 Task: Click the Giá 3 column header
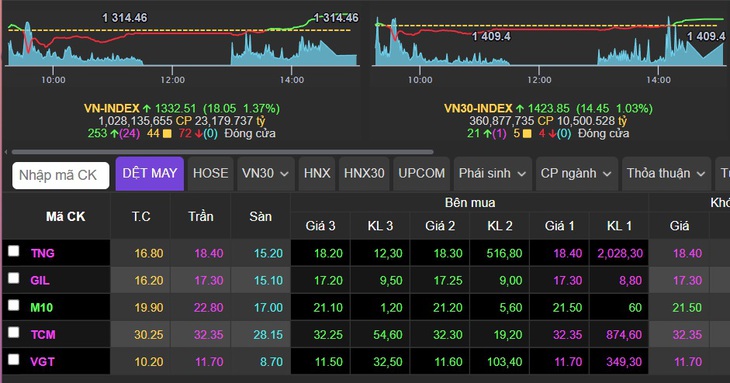[320, 226]
